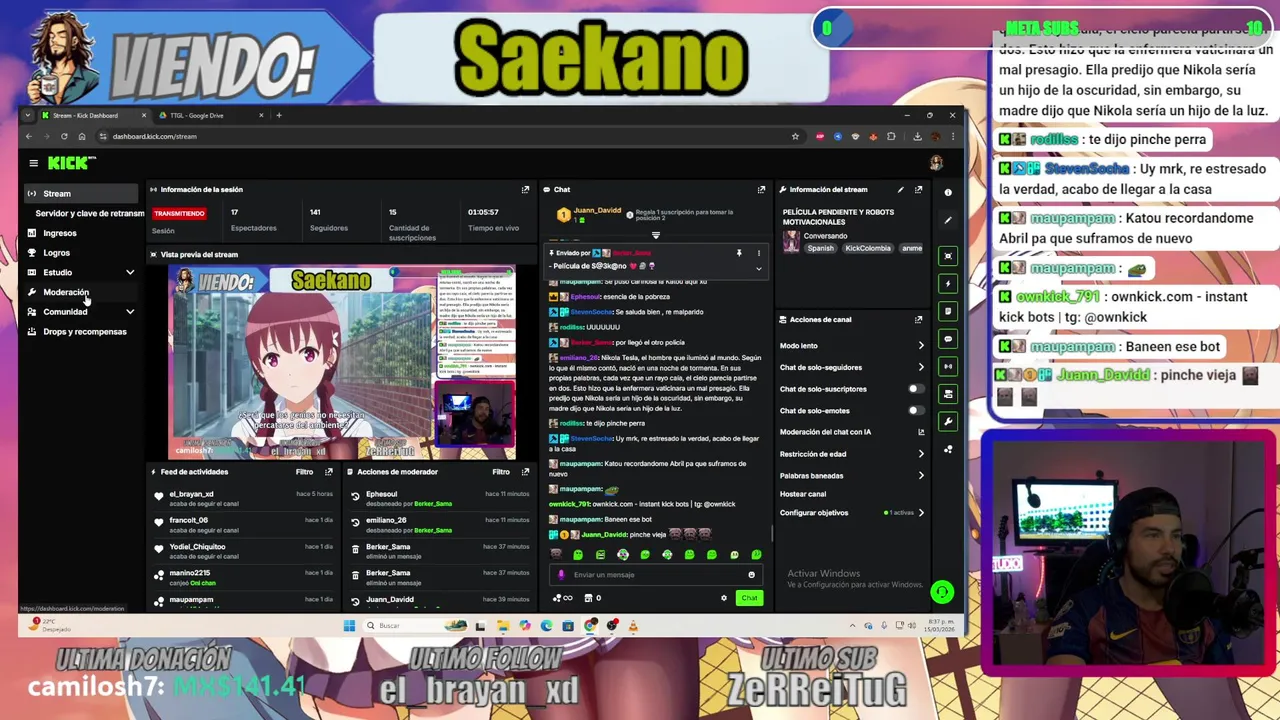Bookmark this page with the star icon

click(795, 136)
